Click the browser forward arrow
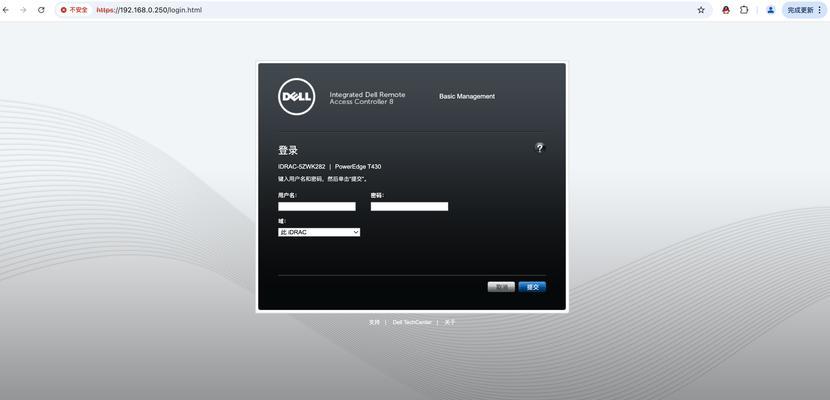 point(23,10)
